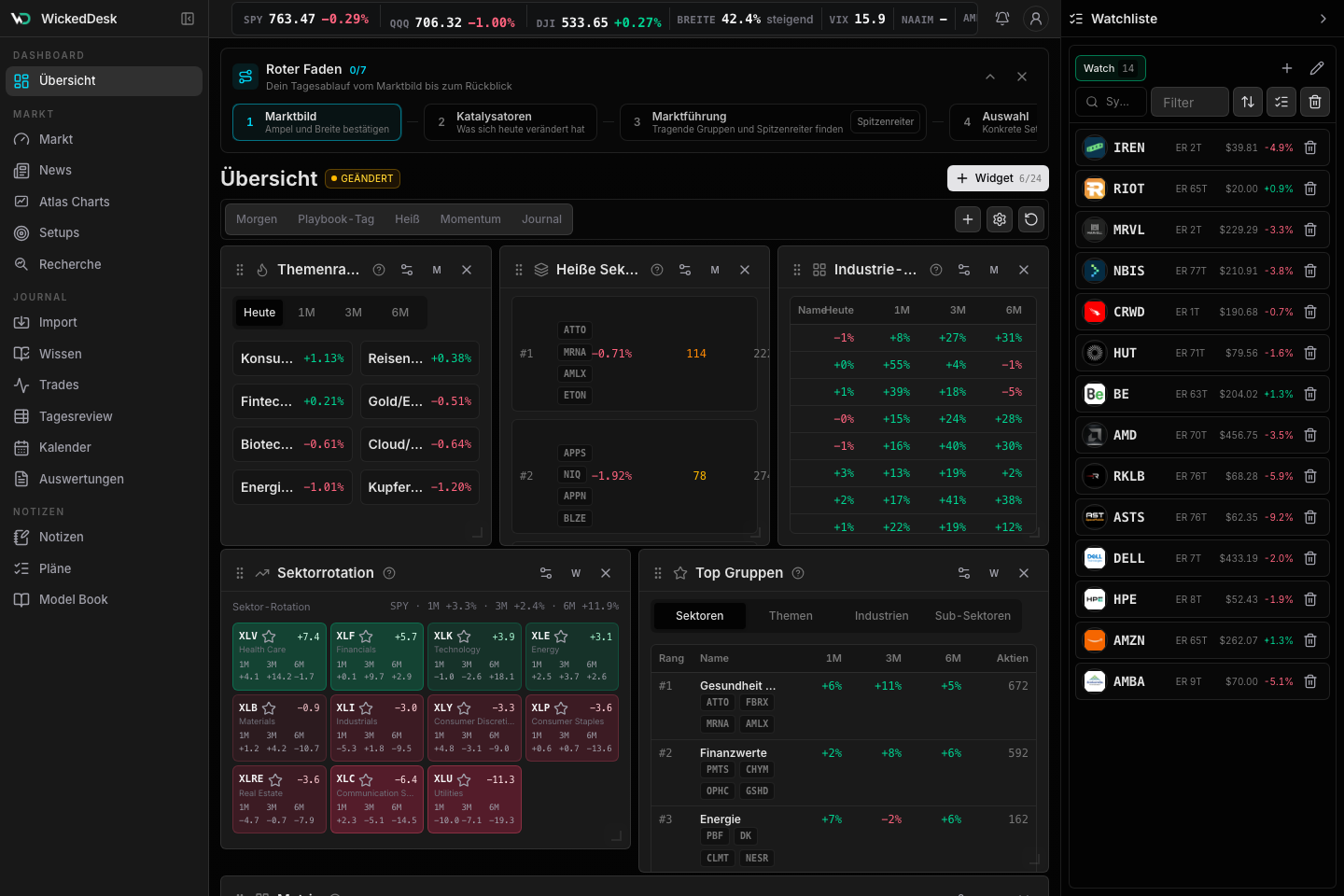Collapse the Roter Faden panel

coord(990,77)
